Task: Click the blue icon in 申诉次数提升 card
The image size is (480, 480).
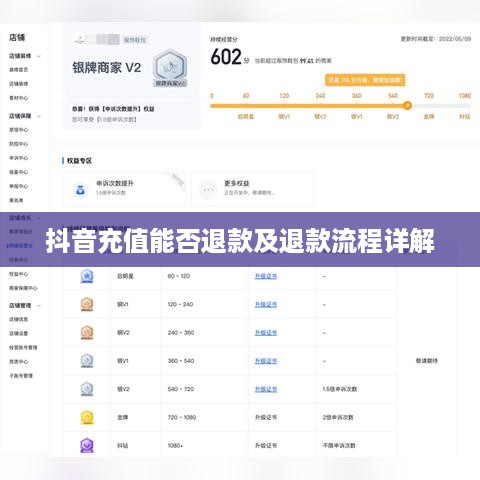Action: point(80,190)
